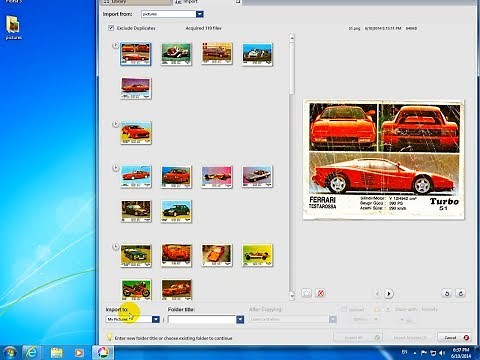
Task: Click the 'Enter new folder title' hint text
Action: pos(173,338)
